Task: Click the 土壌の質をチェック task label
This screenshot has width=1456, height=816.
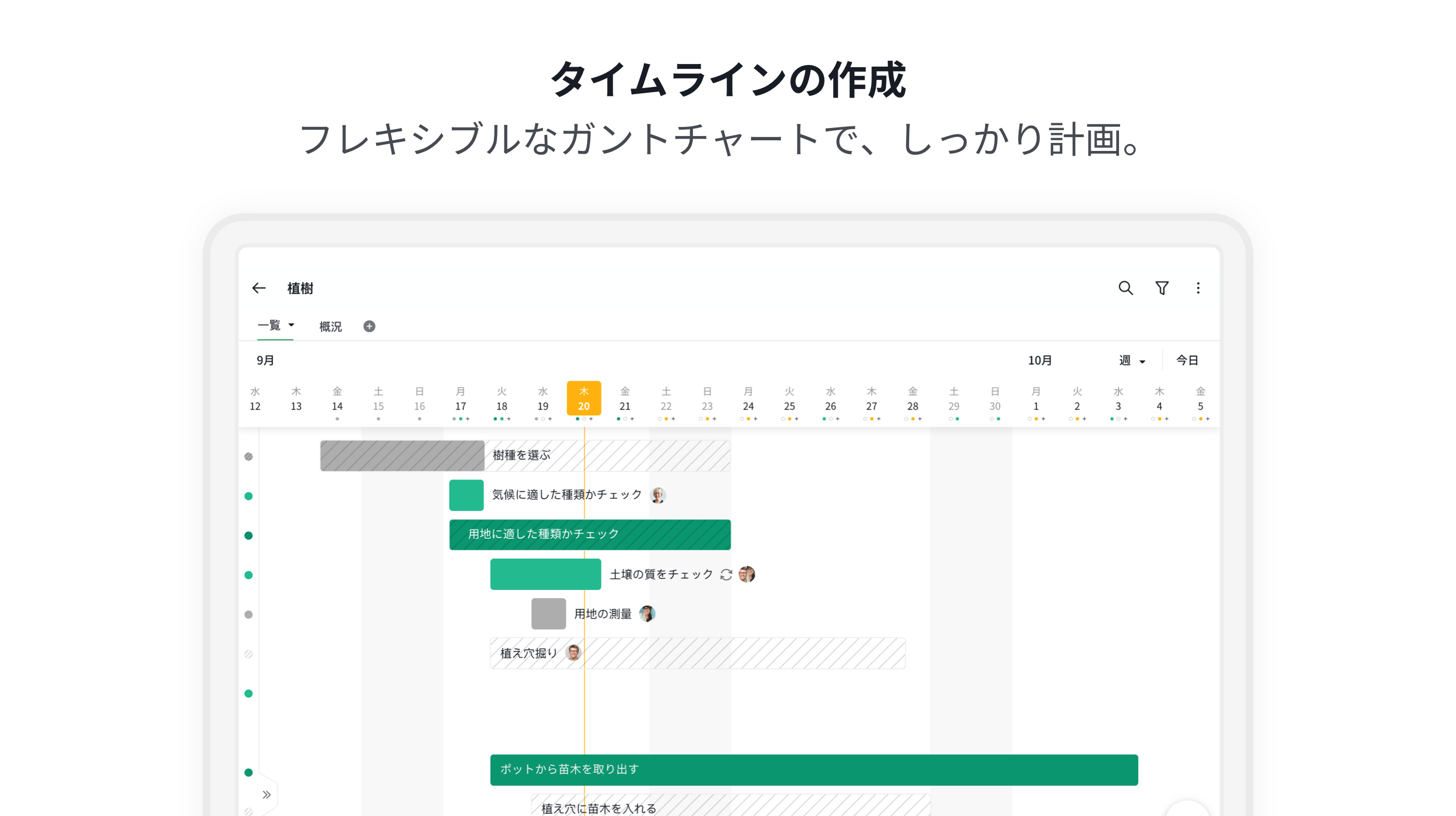Action: pos(661,574)
